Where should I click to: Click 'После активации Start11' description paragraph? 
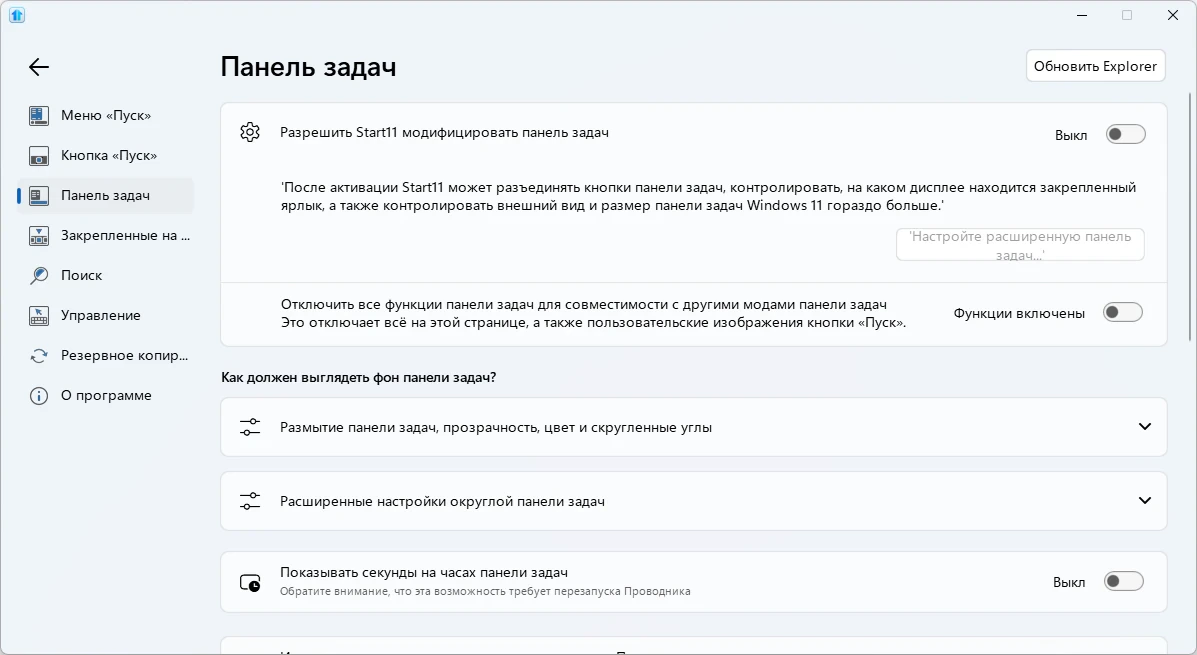[708, 196]
